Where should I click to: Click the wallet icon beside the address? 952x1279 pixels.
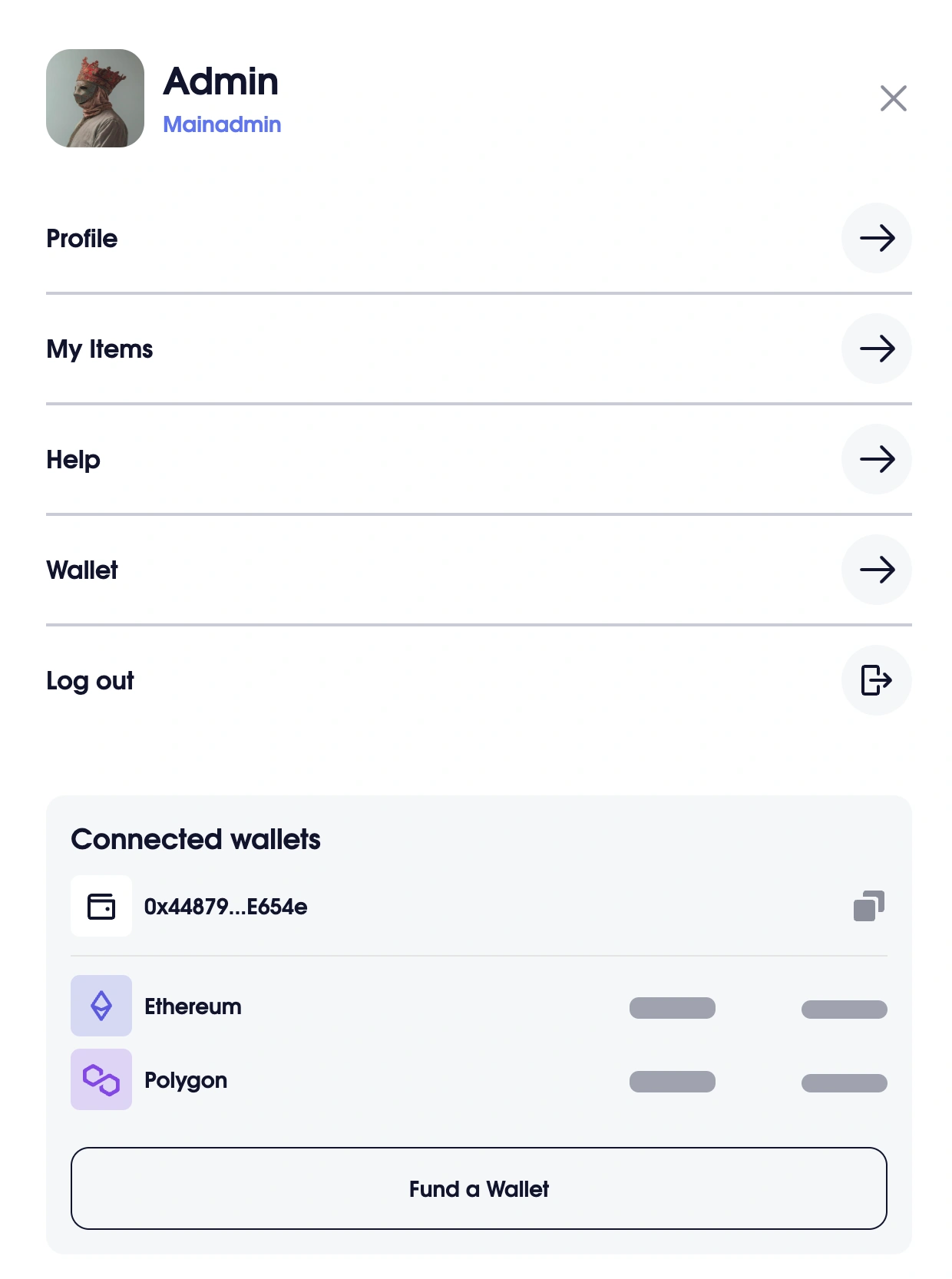click(101, 906)
